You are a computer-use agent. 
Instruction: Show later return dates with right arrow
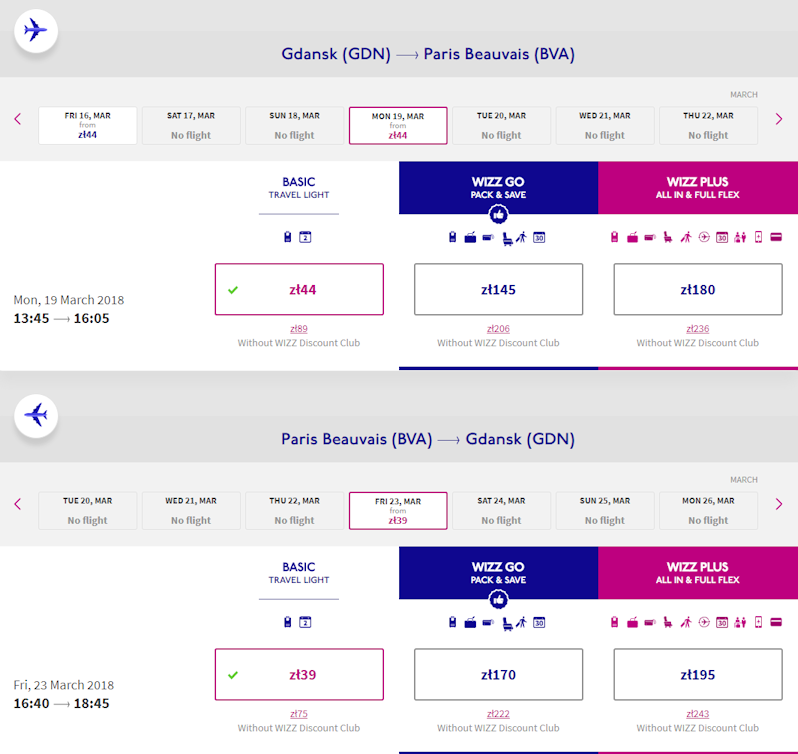[779, 504]
